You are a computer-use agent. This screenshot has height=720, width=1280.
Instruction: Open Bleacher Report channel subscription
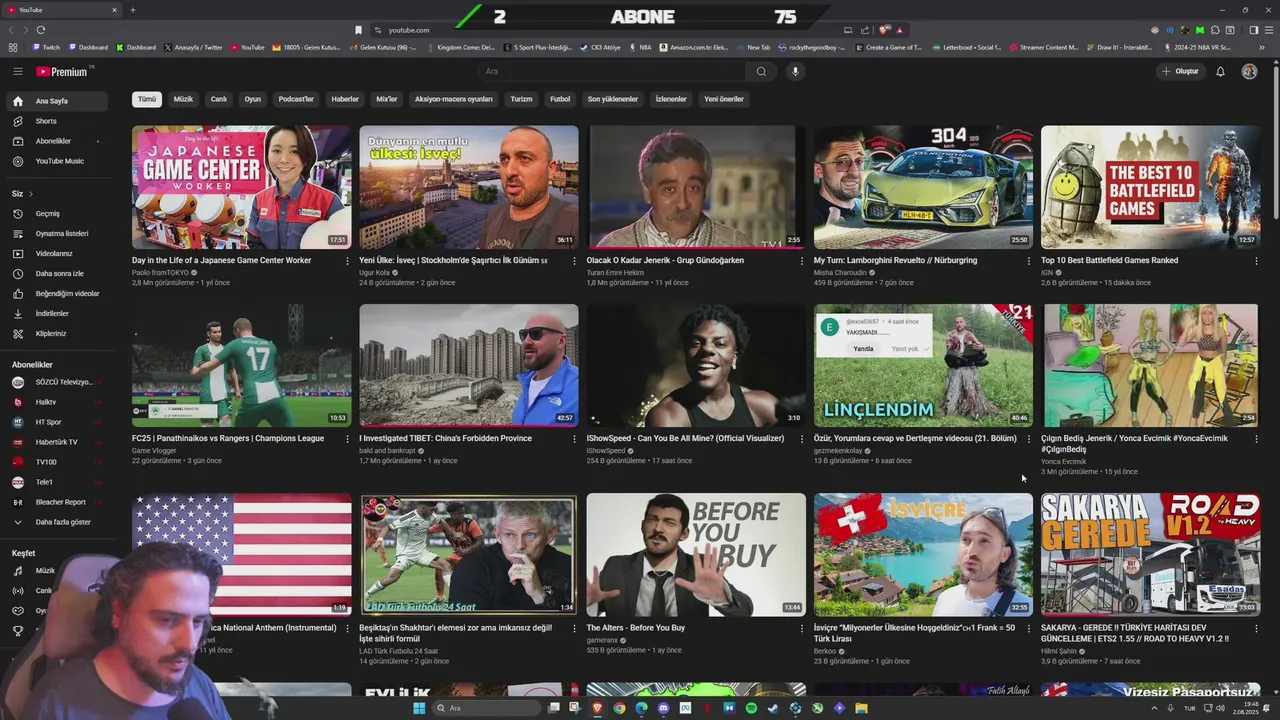click(57, 502)
